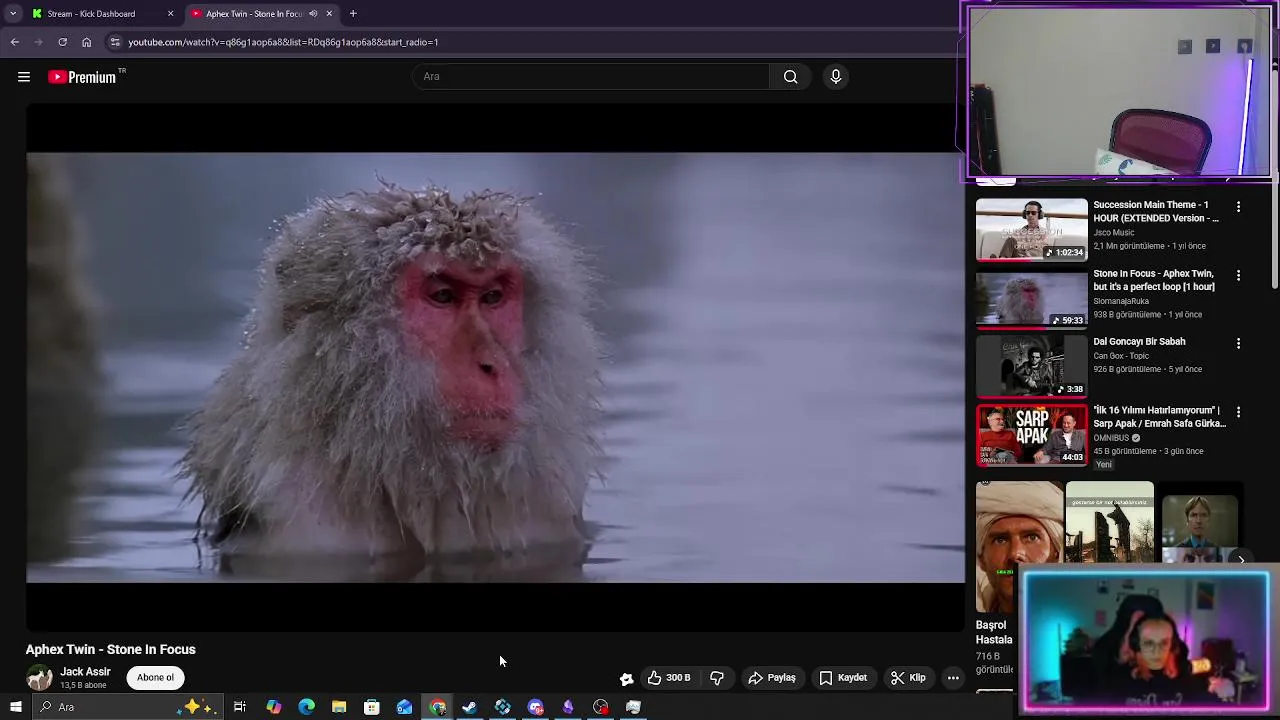1280x720 pixels.
Task: Subscribe with Abone ol button
Action: coord(155,678)
